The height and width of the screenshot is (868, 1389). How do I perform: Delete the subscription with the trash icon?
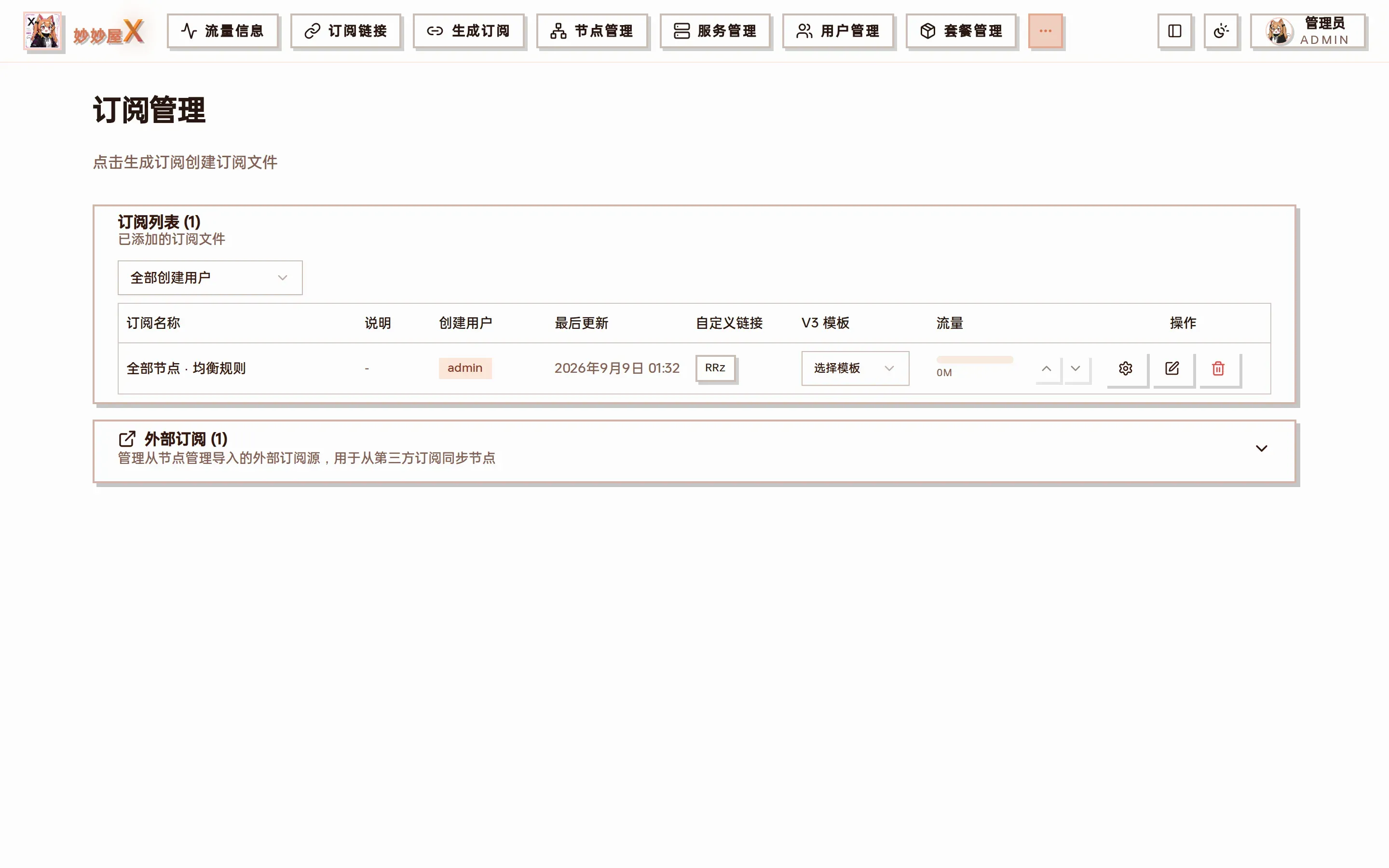coord(1219,368)
